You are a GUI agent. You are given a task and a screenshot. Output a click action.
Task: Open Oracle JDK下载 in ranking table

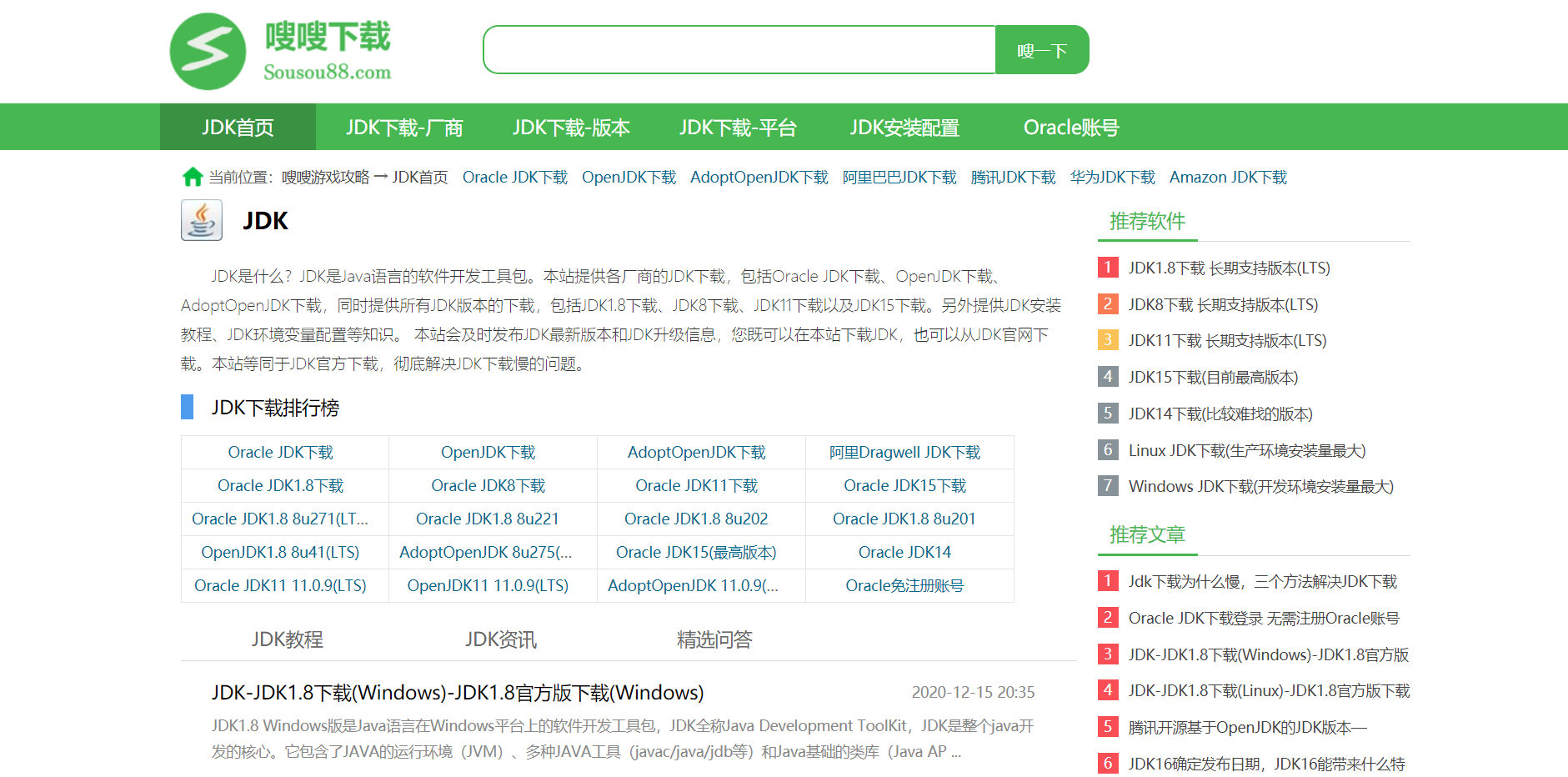(281, 452)
